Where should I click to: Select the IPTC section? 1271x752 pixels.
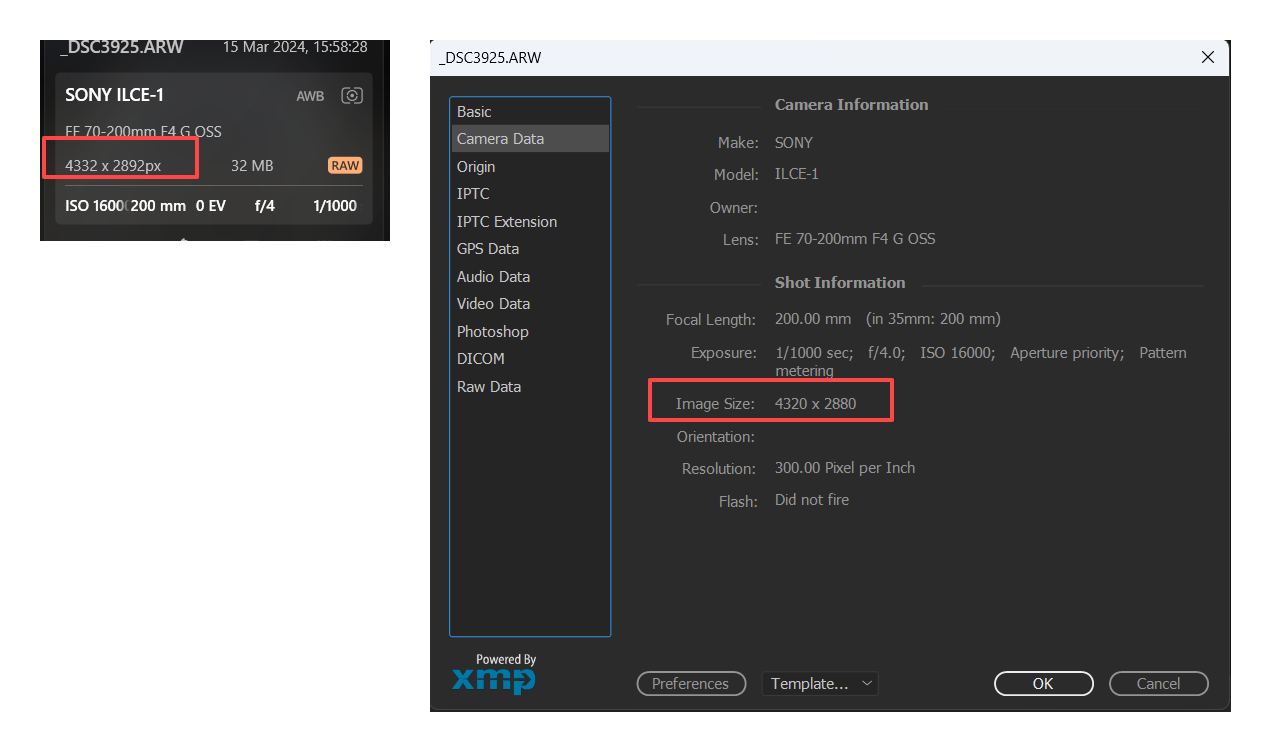coord(473,193)
